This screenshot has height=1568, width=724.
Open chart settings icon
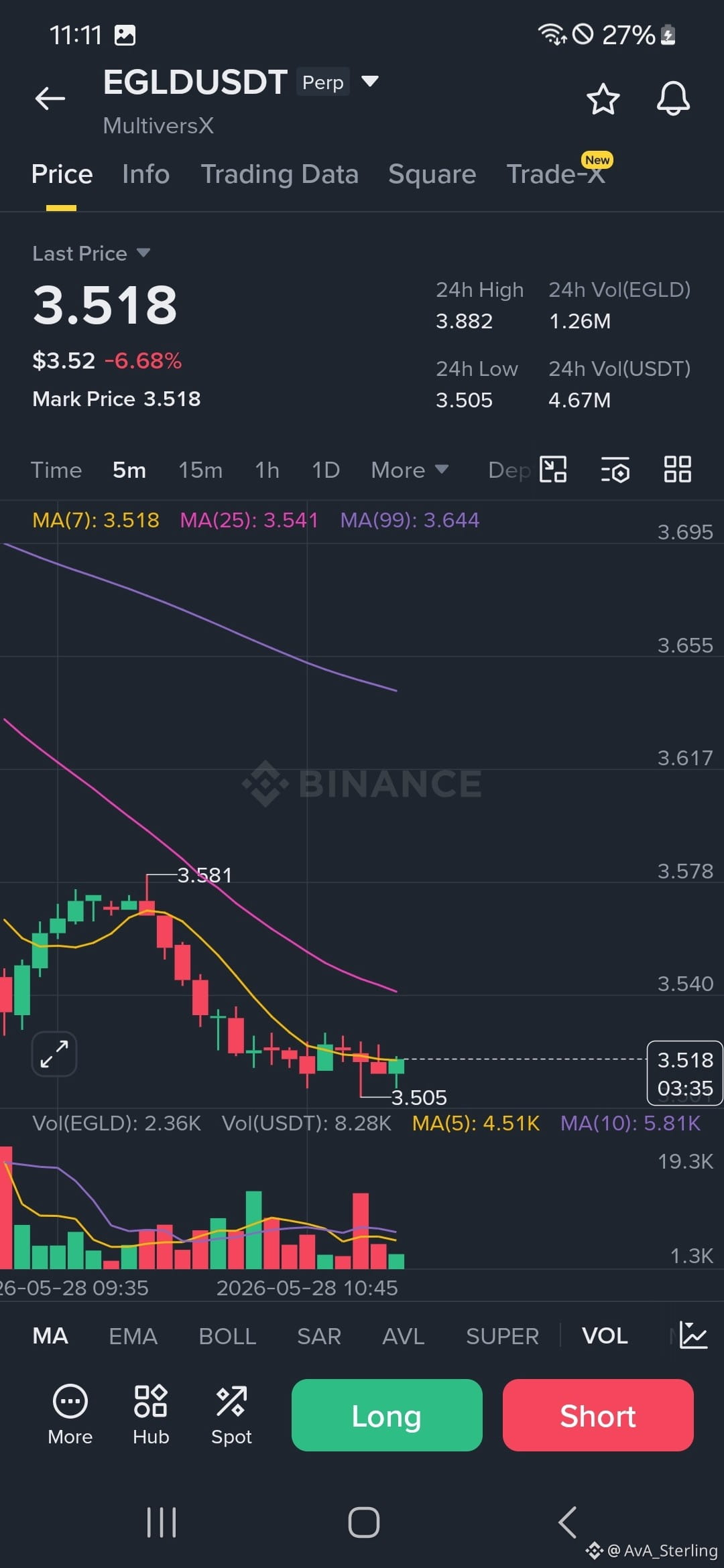tap(615, 470)
